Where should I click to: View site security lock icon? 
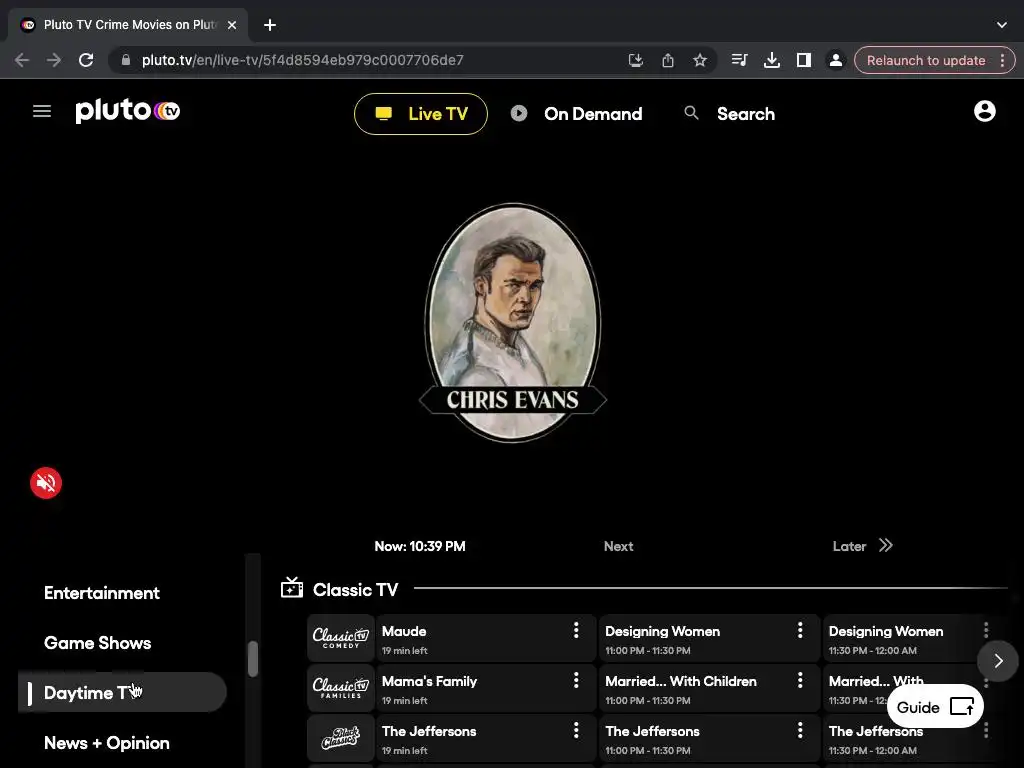tap(125, 60)
